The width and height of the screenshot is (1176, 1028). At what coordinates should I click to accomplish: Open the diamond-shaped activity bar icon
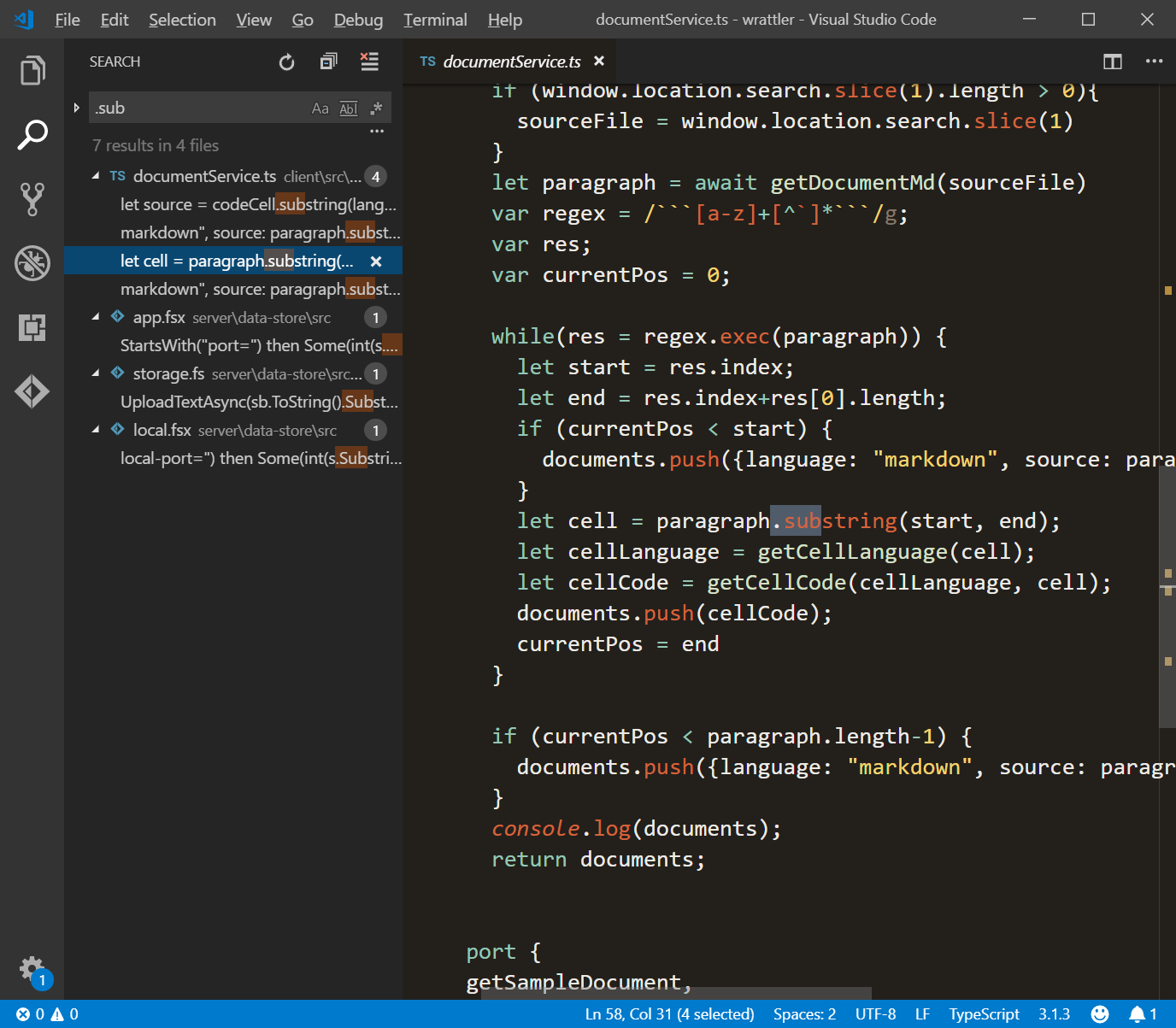tap(32, 391)
